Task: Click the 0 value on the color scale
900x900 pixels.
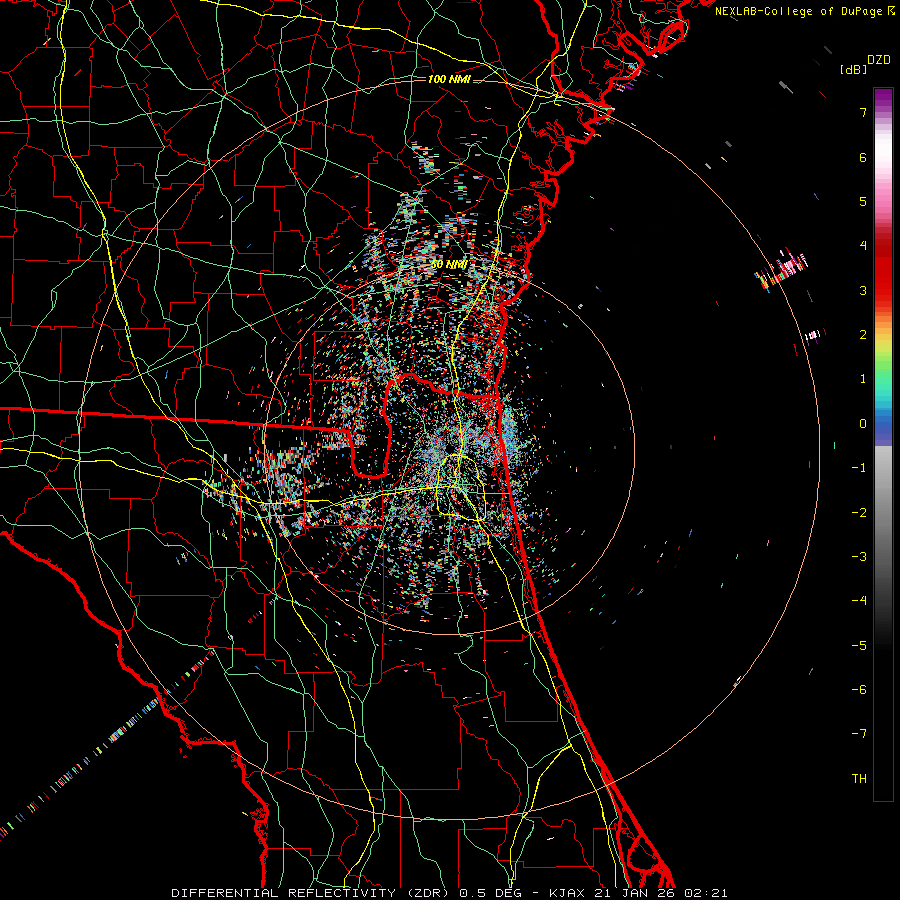Action: click(863, 424)
